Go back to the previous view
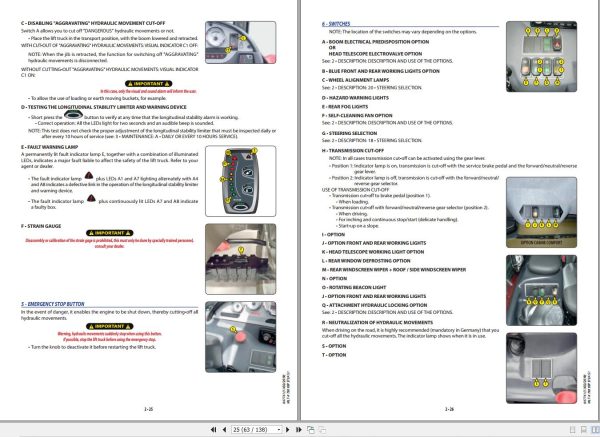 click(x=311, y=430)
